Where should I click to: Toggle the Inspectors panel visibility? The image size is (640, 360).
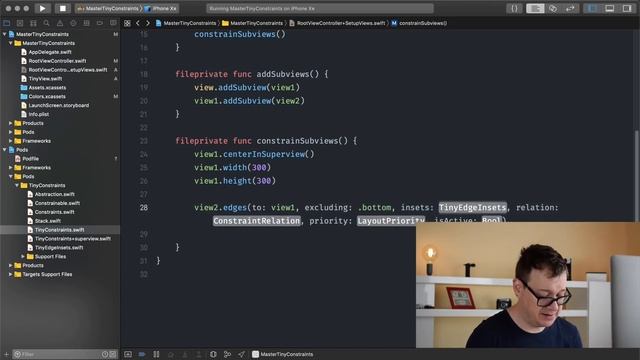627,9
